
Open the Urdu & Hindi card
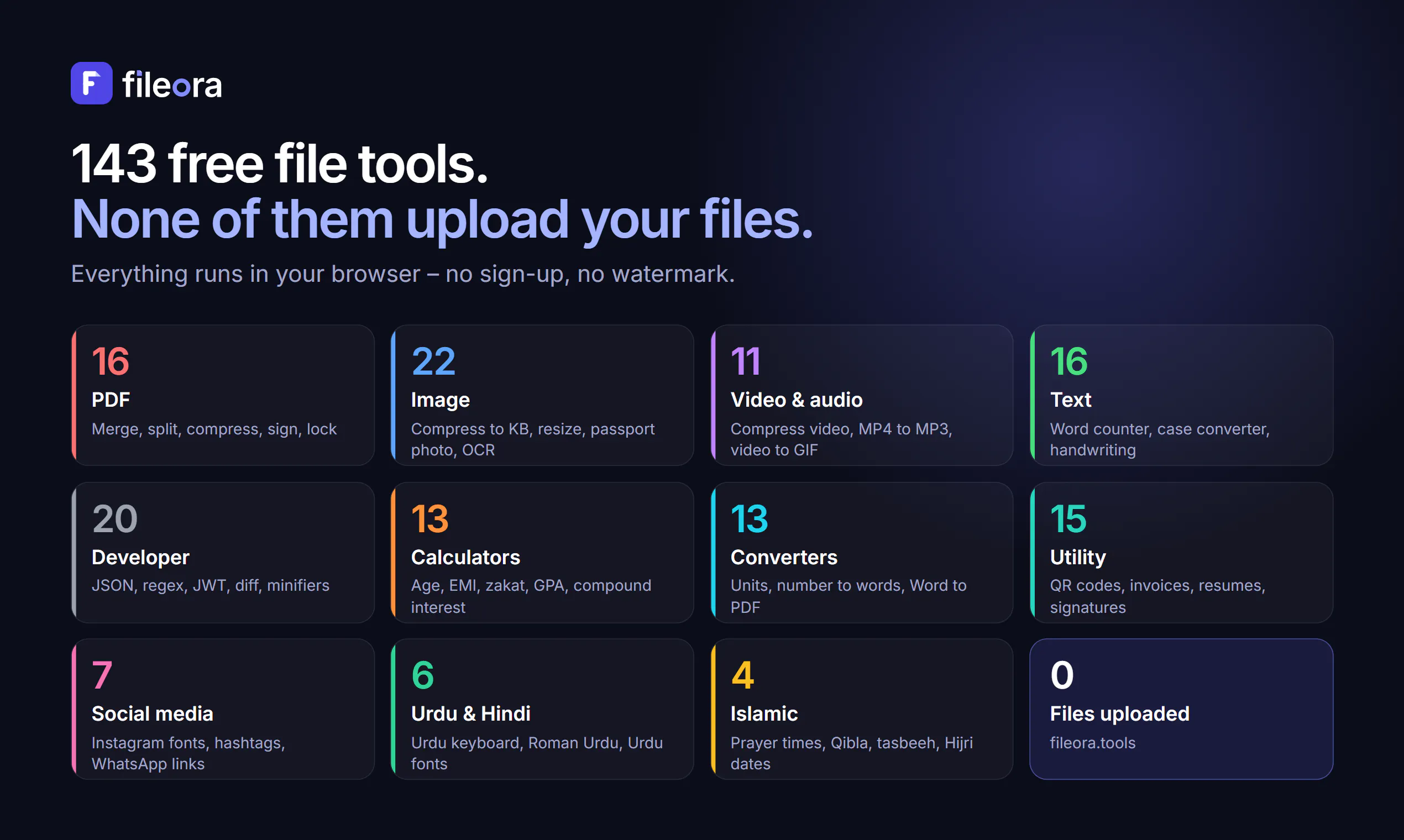click(542, 709)
